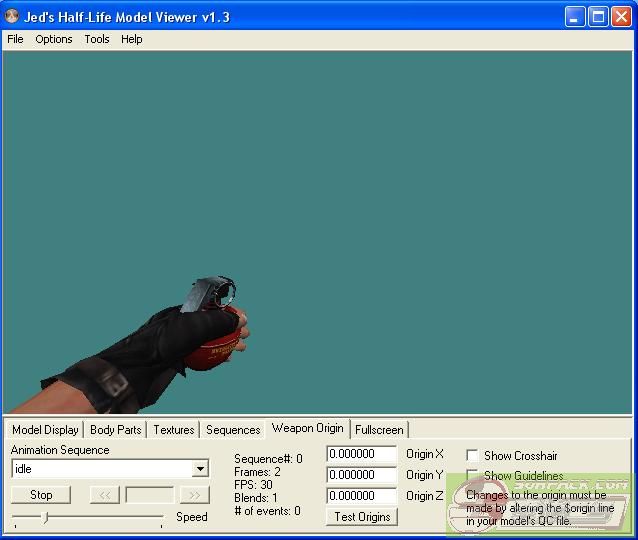The height and width of the screenshot is (540, 638).
Task: Switch to the Body Parts tab
Action: tap(116, 430)
